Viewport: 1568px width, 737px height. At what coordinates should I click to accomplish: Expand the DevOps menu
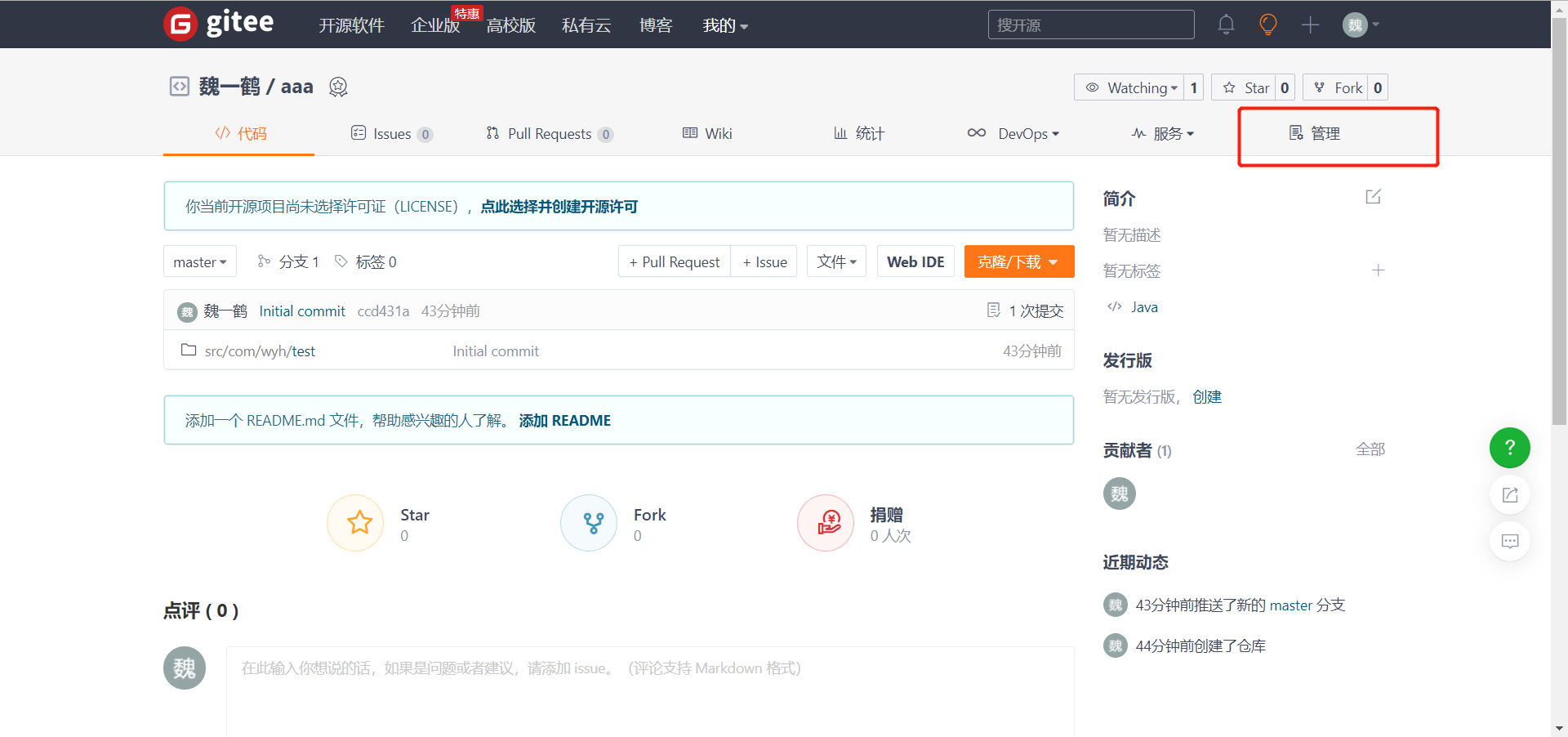(x=1013, y=133)
